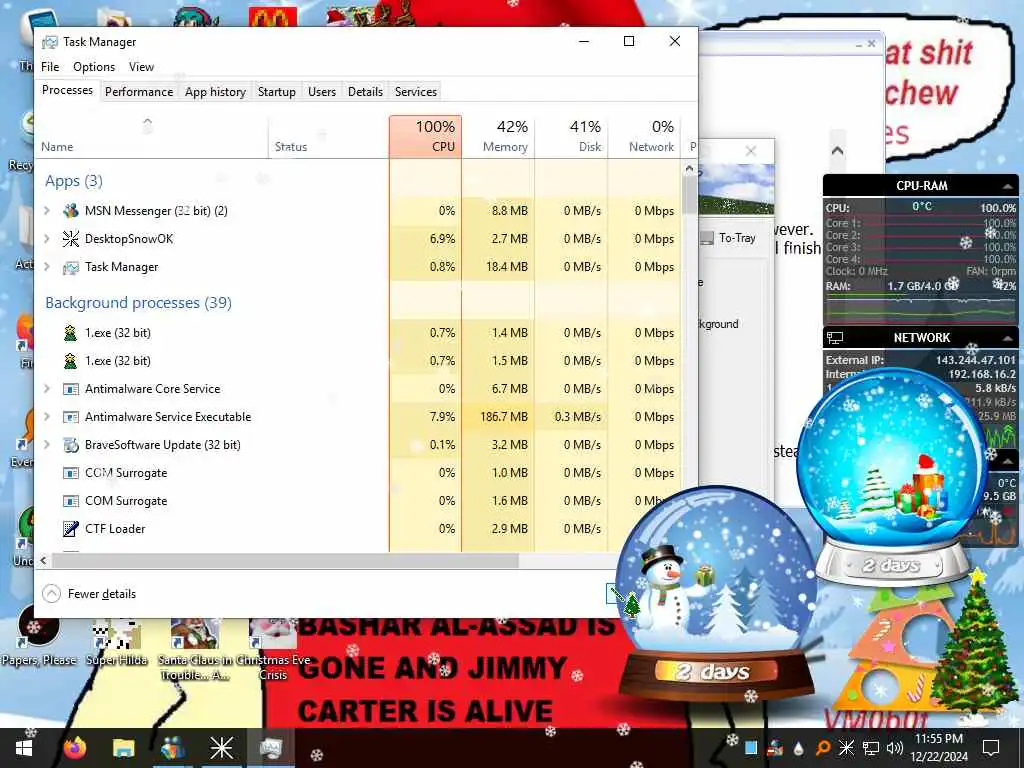The image size is (1024, 768).
Task: Click the network tray icon
Action: tap(871, 748)
